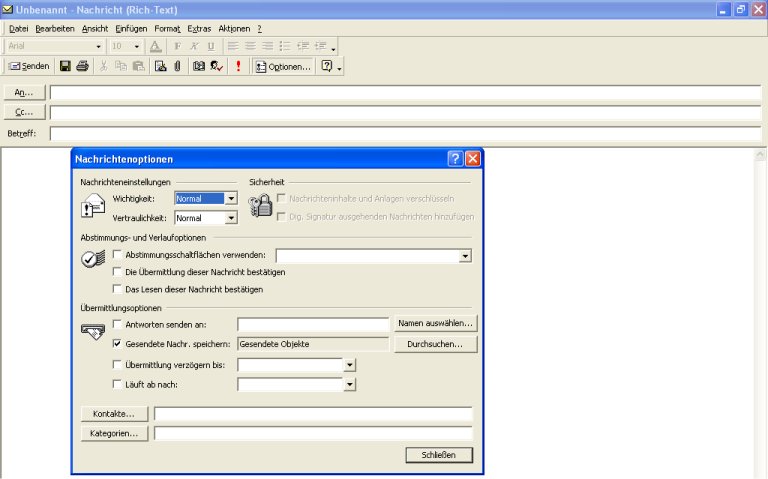
Task: Click the Kontakte text field
Action: [313, 414]
